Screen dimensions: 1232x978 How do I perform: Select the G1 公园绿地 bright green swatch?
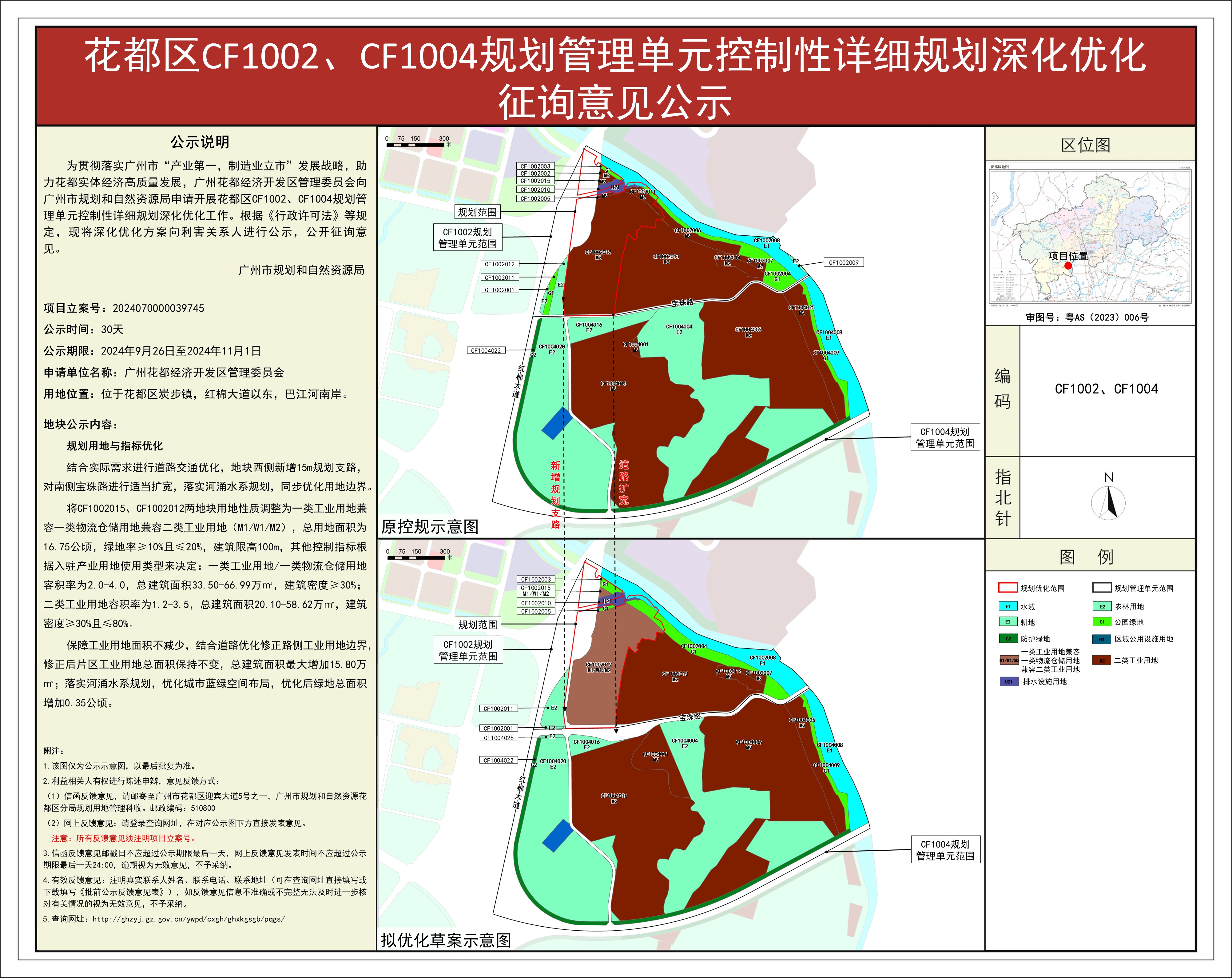[1102, 622]
